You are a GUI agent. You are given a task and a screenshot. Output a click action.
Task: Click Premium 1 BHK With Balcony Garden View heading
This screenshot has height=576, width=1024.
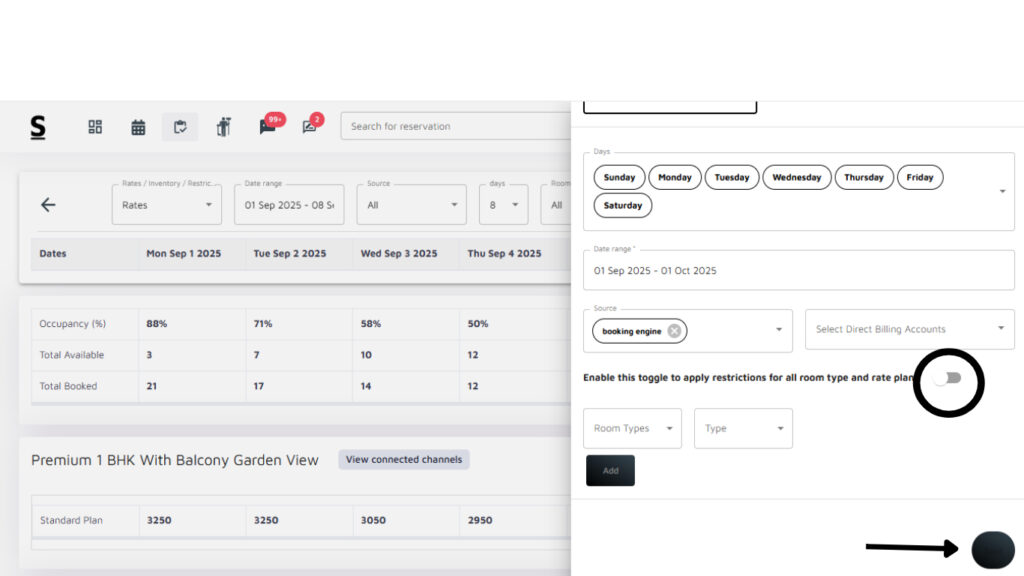(x=175, y=460)
